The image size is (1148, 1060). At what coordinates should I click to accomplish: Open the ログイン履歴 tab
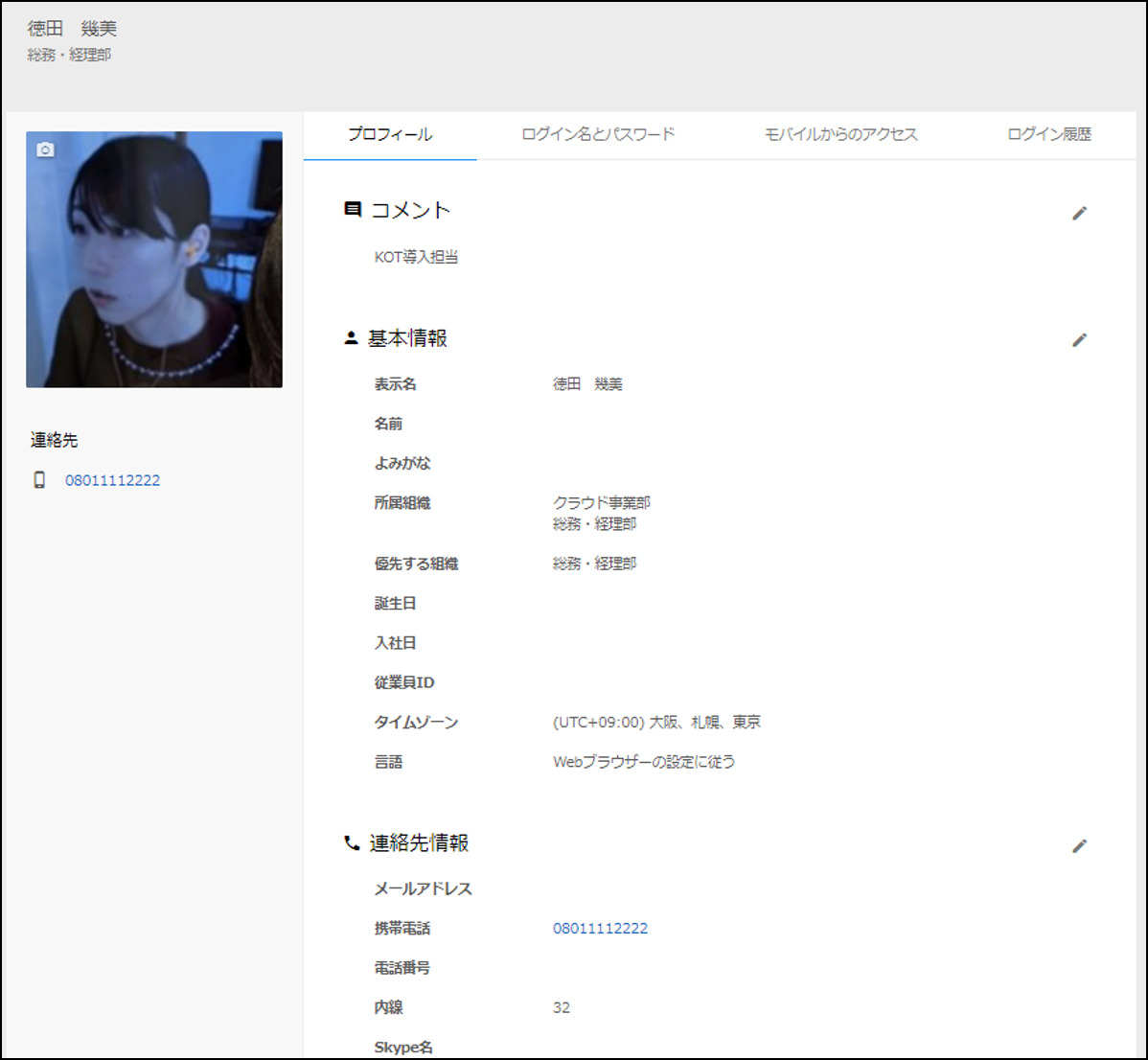point(1049,135)
